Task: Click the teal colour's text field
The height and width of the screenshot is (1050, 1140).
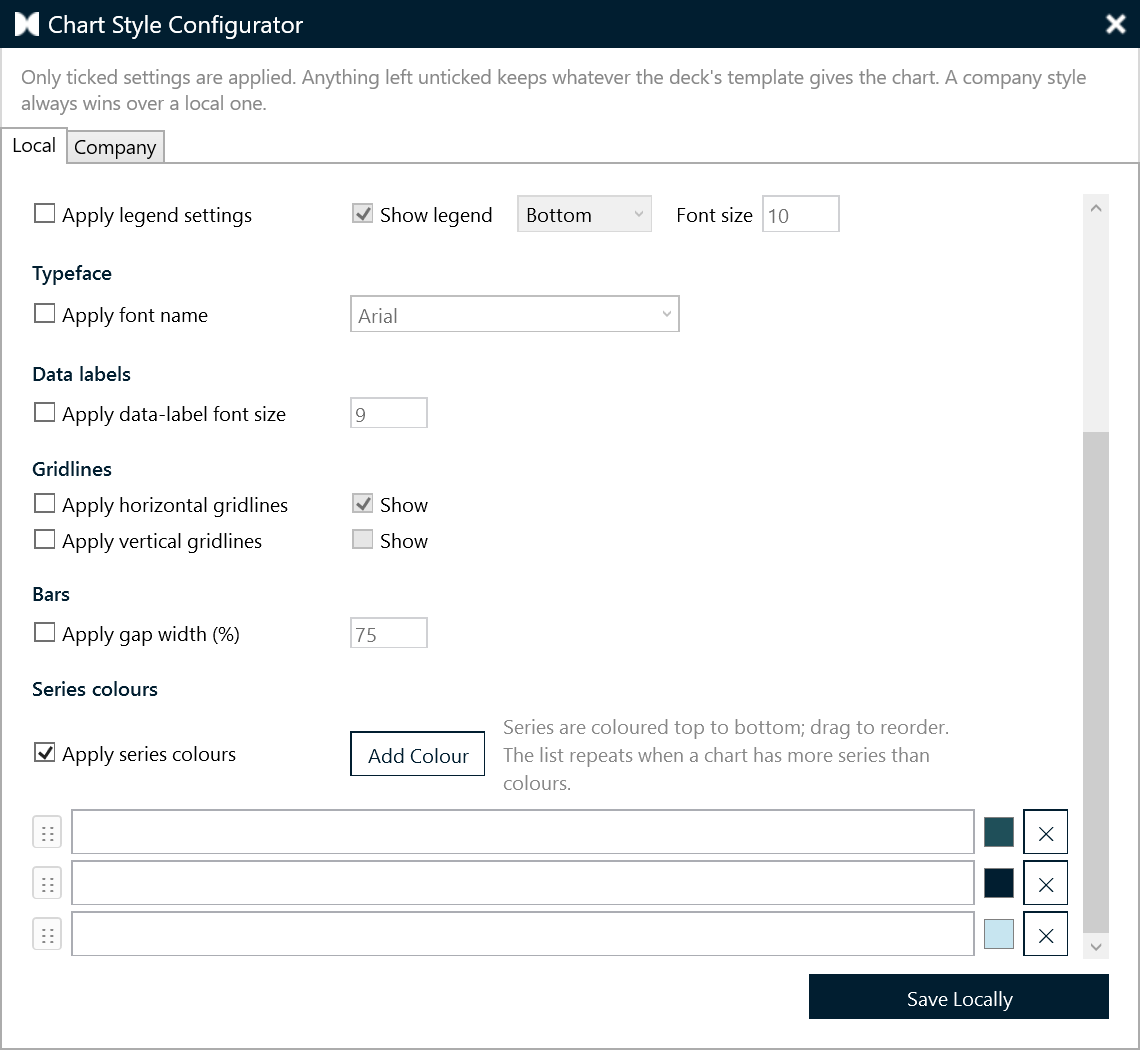Action: (523, 832)
